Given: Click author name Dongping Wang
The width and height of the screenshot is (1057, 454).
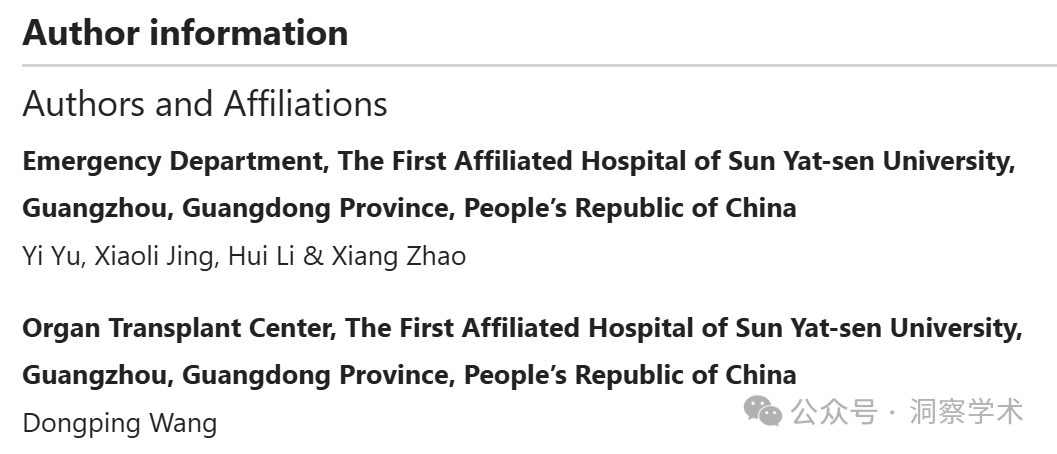Looking at the screenshot, I should (x=120, y=424).
